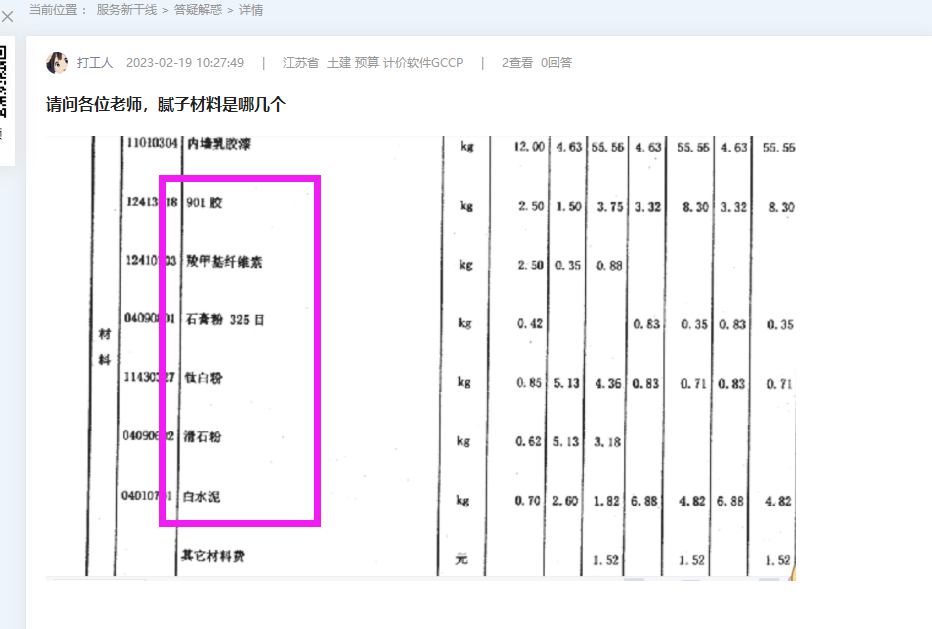The image size is (932, 629).
Task: Click the 2查看 view counter
Action: point(517,62)
